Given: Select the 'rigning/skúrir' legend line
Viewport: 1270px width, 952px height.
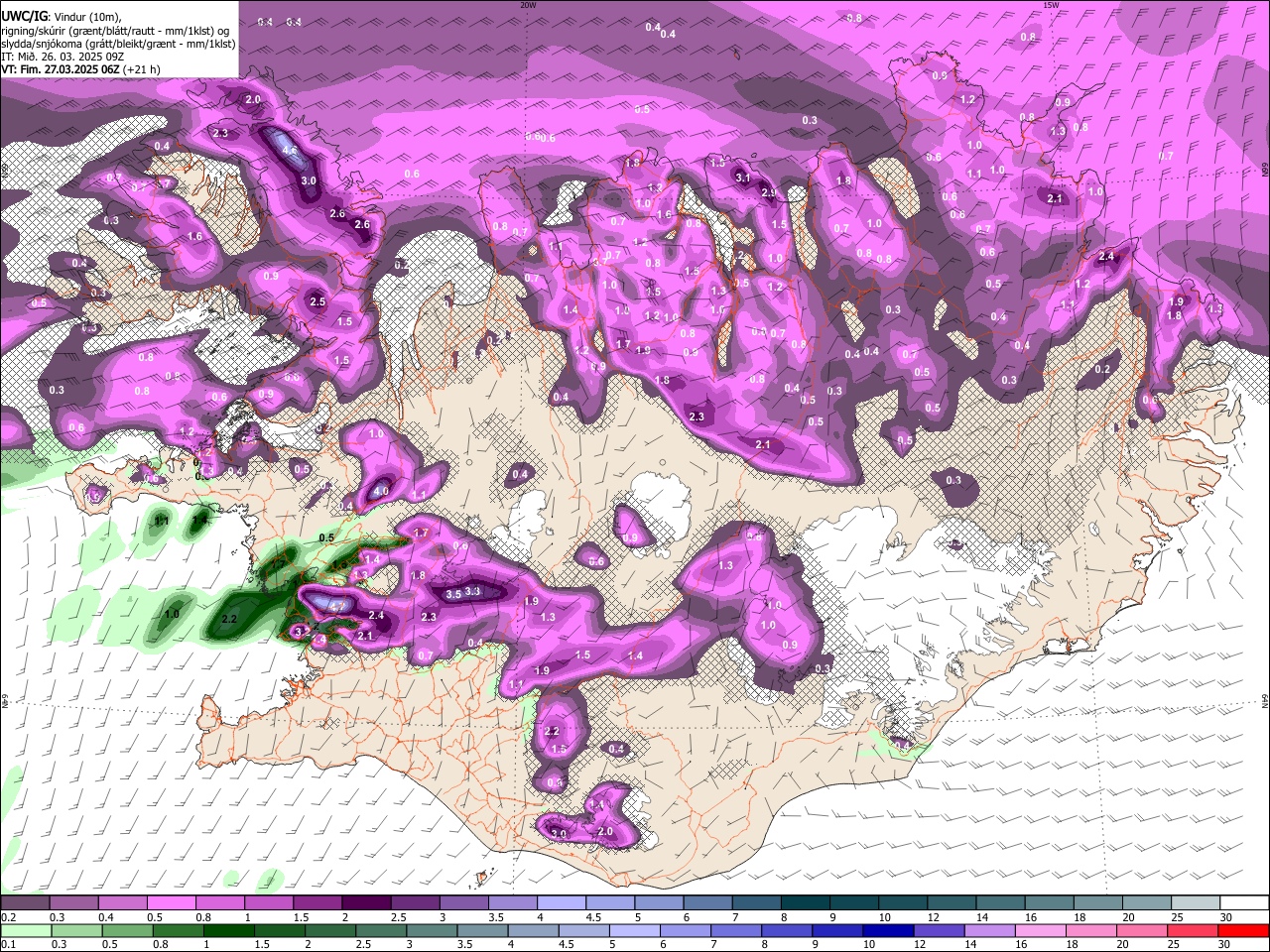Looking at the screenshot, I should (115, 31).
